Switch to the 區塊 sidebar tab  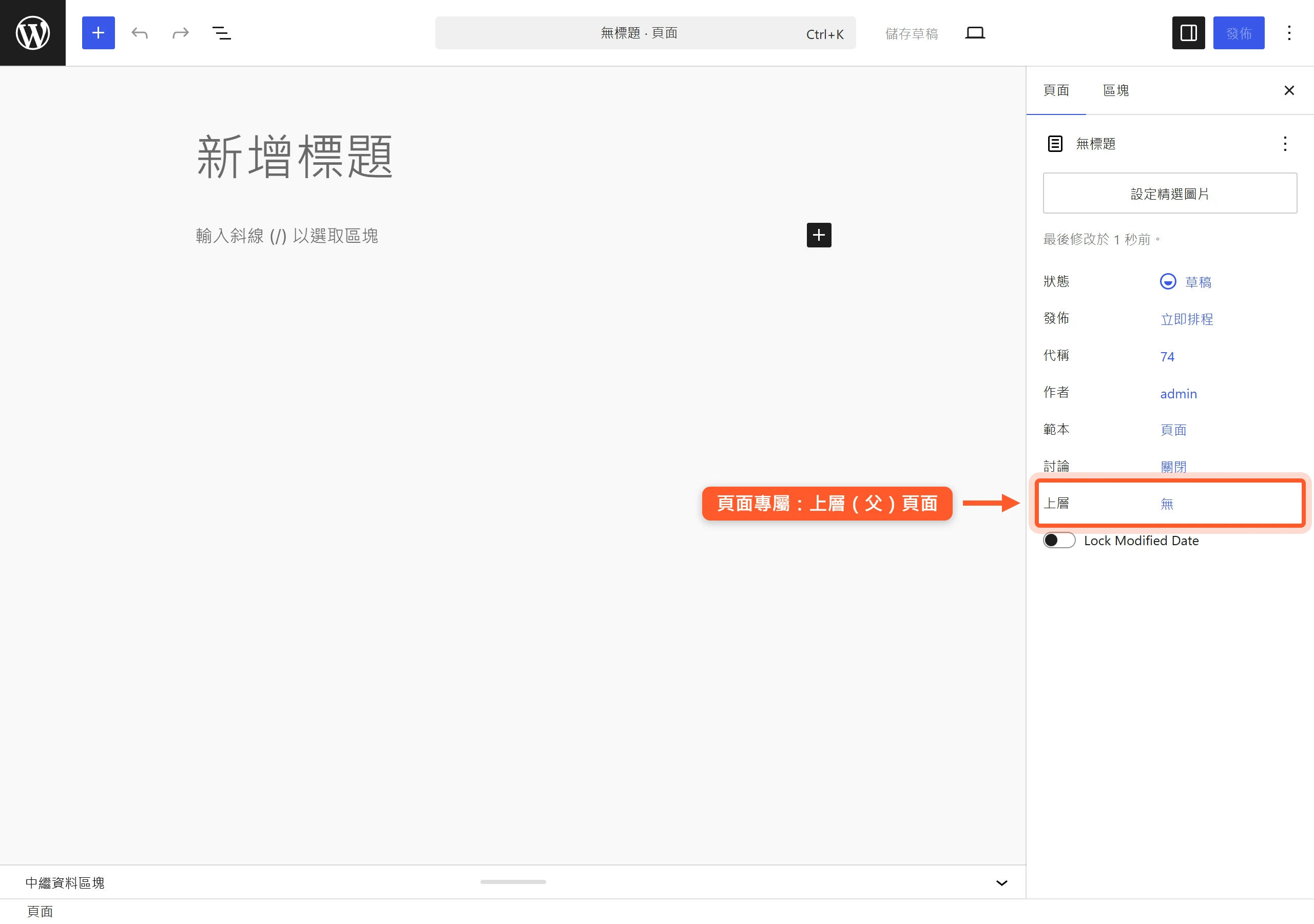[1115, 90]
